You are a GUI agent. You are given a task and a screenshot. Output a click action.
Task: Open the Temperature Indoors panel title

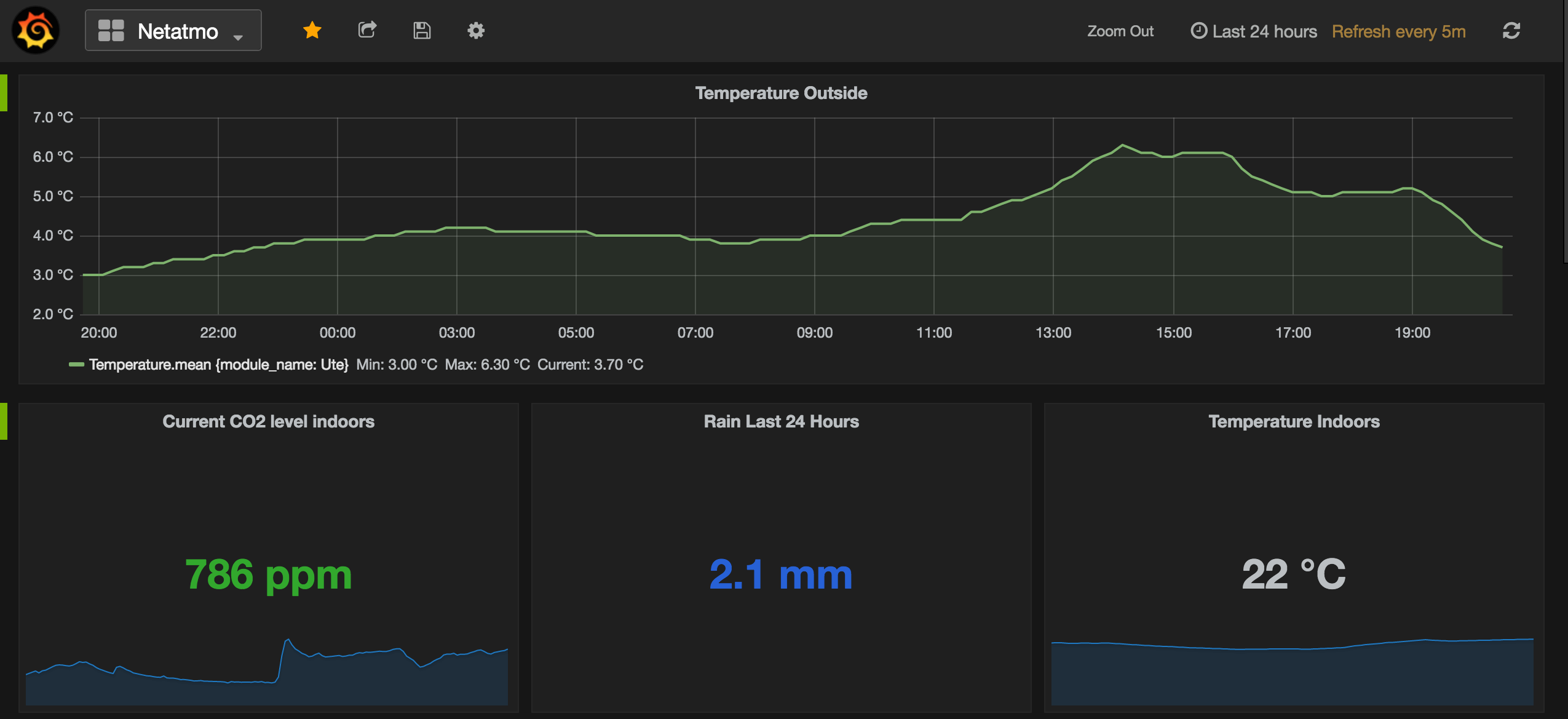[x=1294, y=421]
